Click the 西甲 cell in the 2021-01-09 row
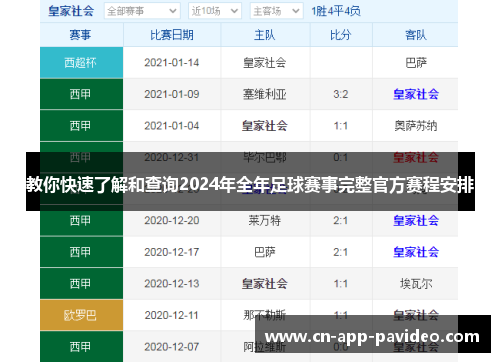Image resolution: width=500 pixels, height=362 pixels. (x=81, y=94)
